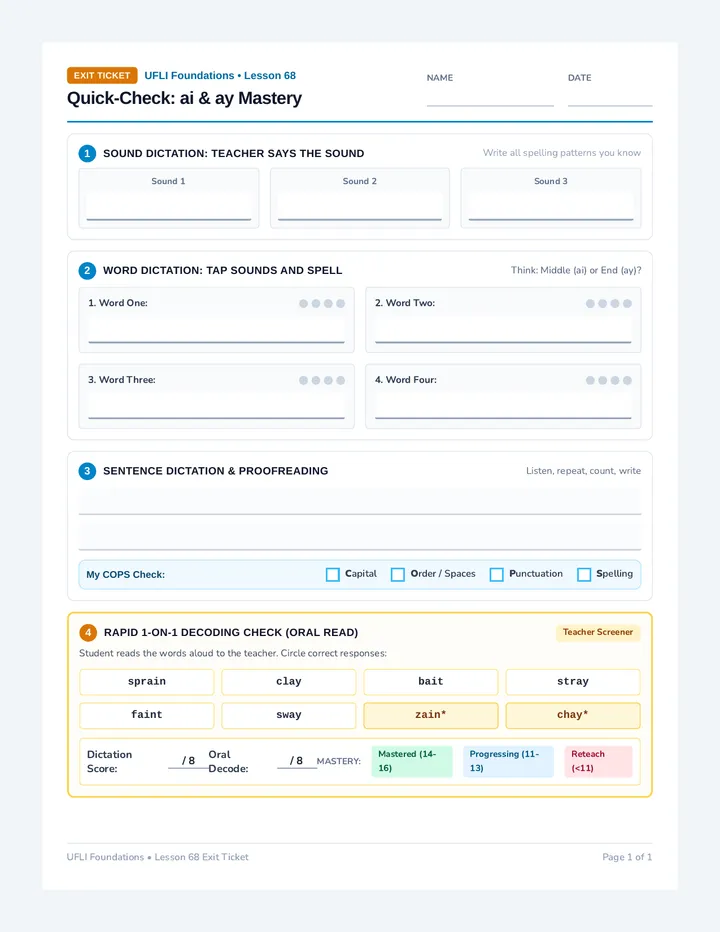The image size is (720, 932).
Task: Check the Capital checkbox
Action: pos(333,574)
